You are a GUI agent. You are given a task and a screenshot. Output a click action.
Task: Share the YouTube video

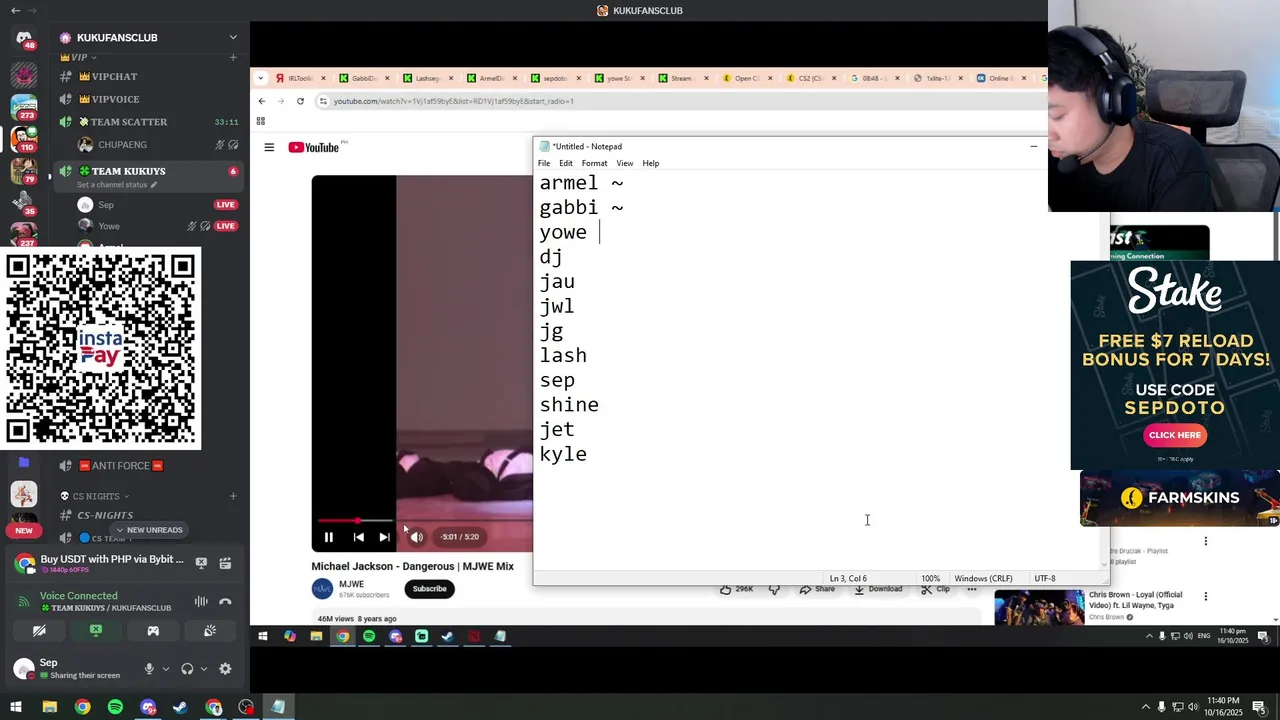point(817,589)
